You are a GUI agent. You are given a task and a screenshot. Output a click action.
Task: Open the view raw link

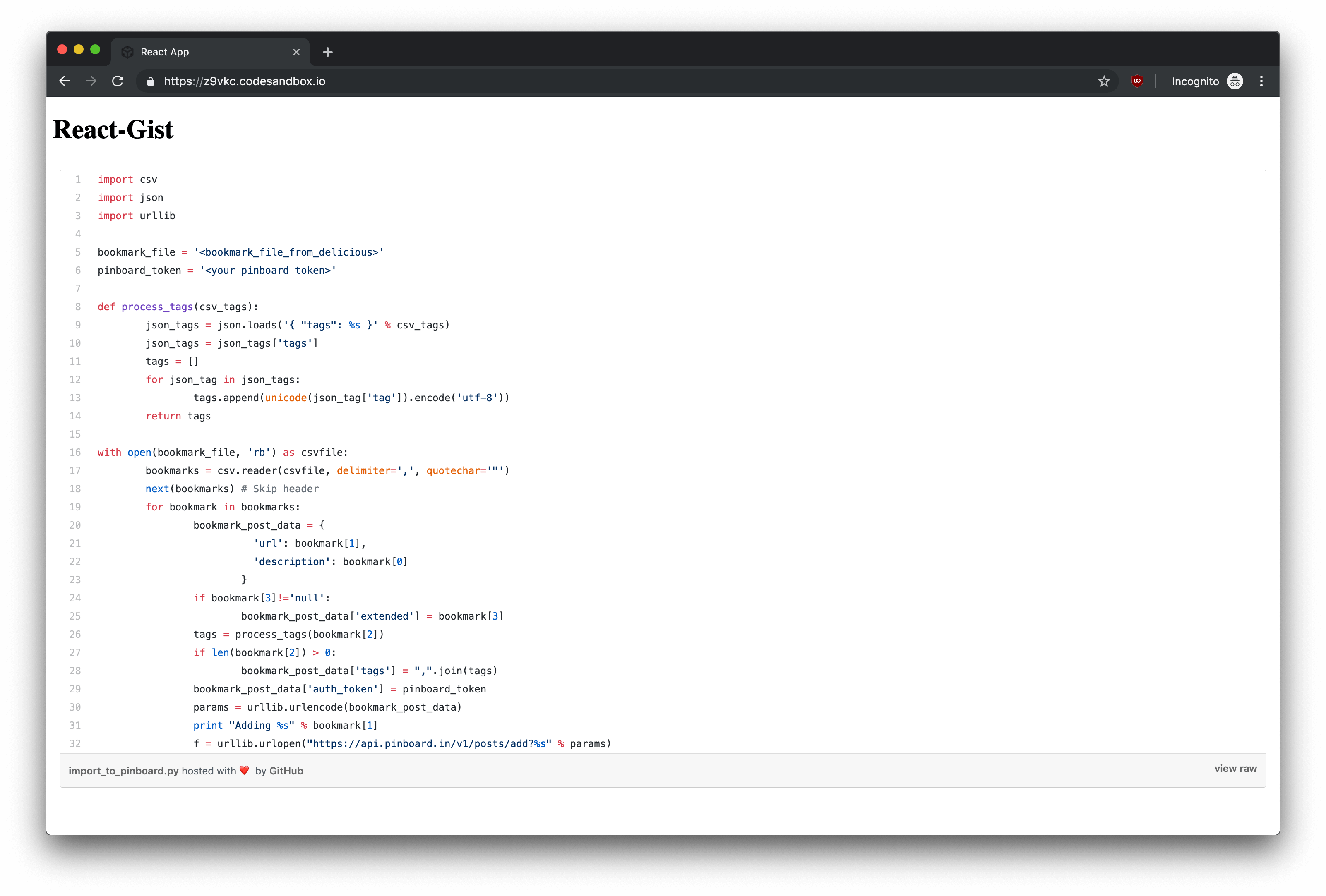pos(1235,768)
